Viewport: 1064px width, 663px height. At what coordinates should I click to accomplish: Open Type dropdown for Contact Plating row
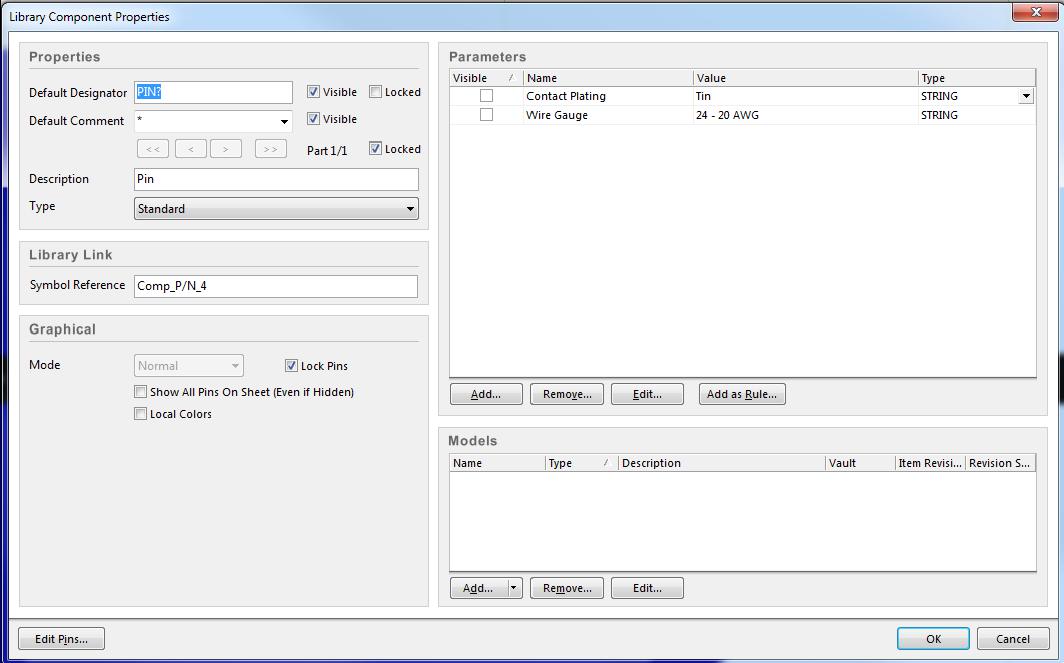(1026, 96)
